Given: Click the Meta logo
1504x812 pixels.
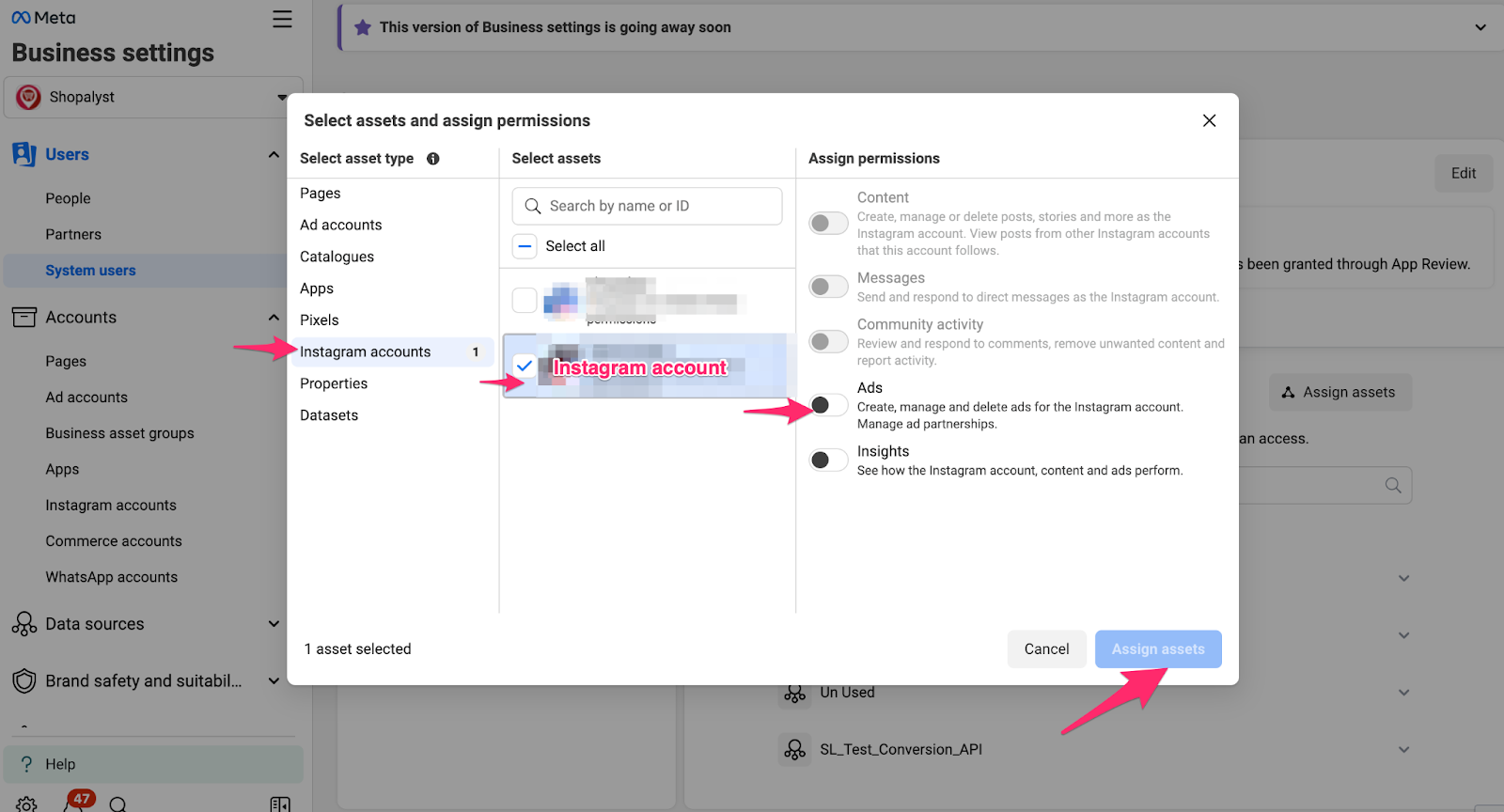Looking at the screenshot, I should point(43,18).
